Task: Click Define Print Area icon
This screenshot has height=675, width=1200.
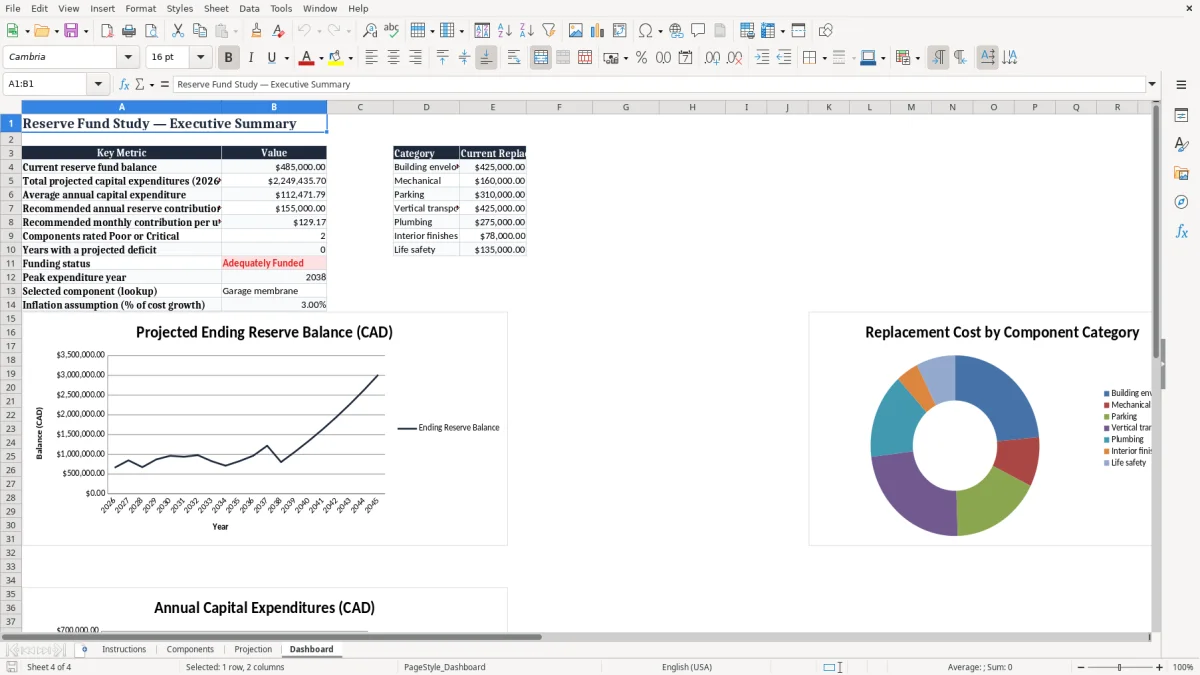Action: pos(747,31)
